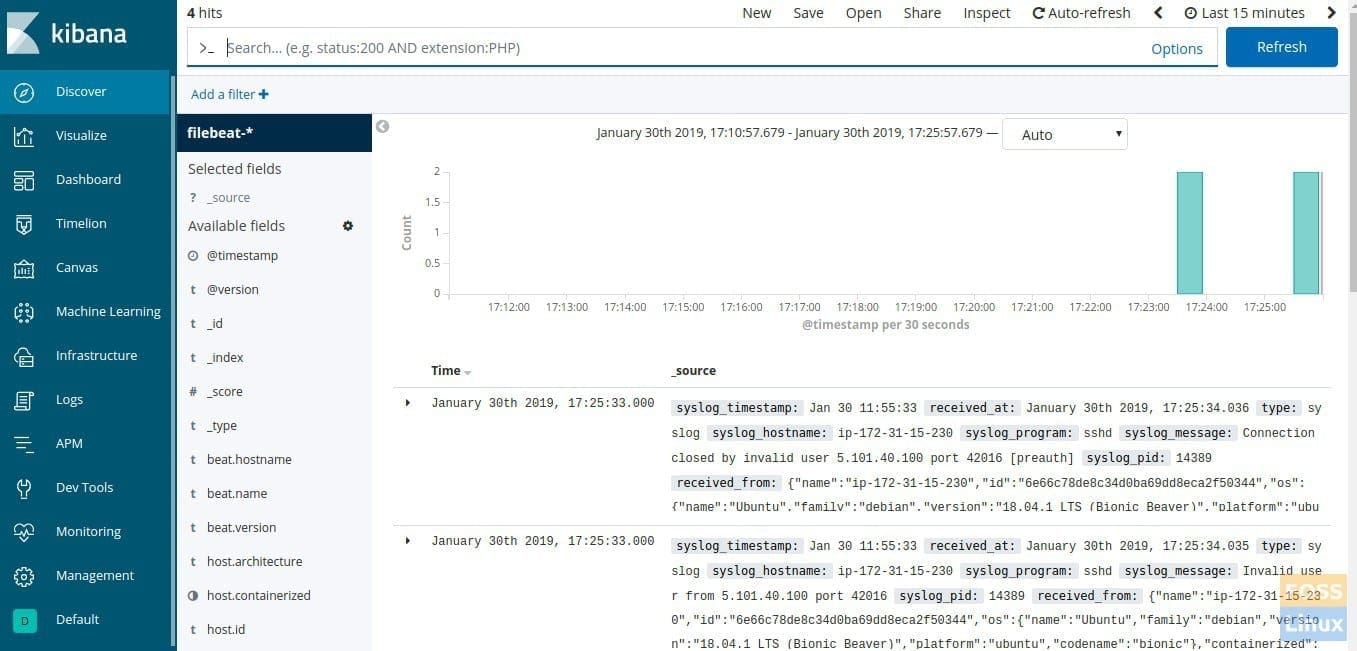Toggle Auto-refresh in top menu
The width and height of the screenshot is (1357, 651).
(x=1081, y=13)
